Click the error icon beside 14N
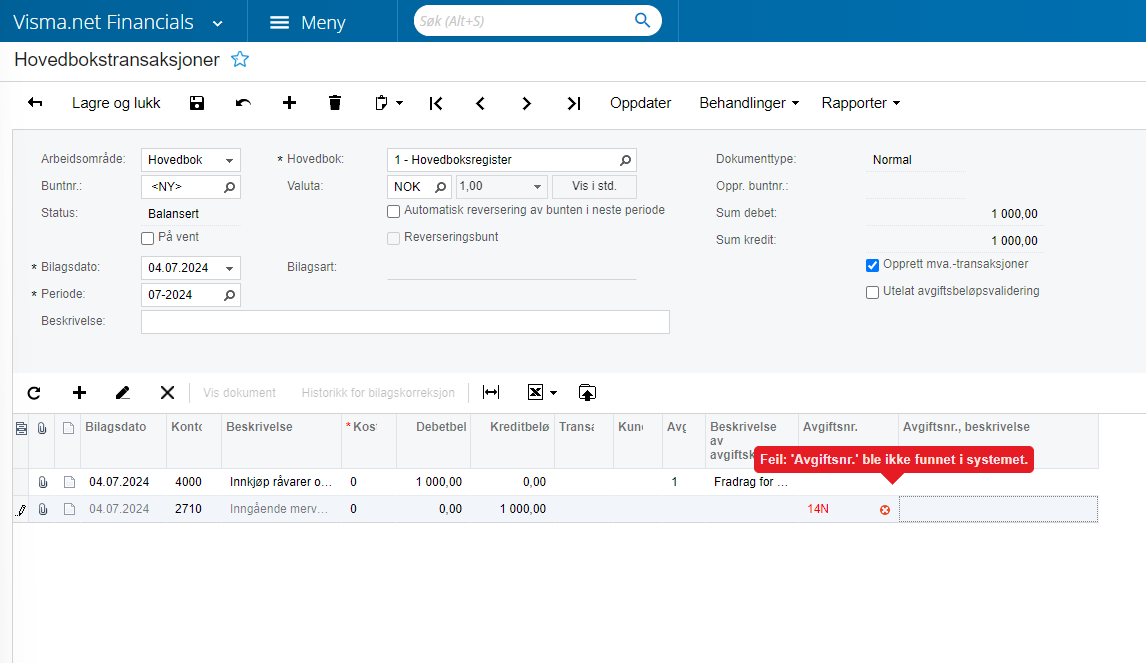Viewport: 1146px width, 663px height. [x=885, y=509]
